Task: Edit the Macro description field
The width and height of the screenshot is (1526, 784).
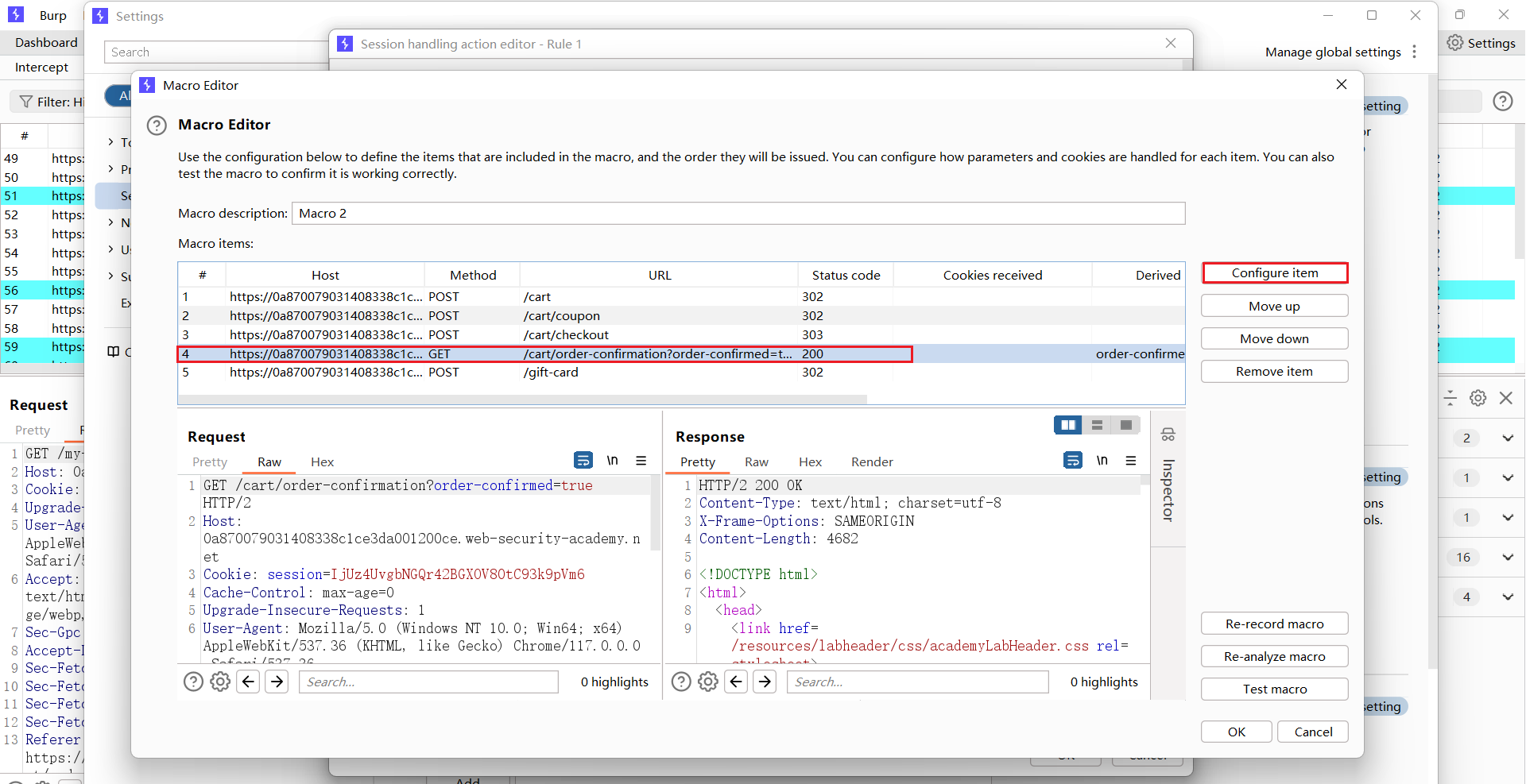Action: 738,213
